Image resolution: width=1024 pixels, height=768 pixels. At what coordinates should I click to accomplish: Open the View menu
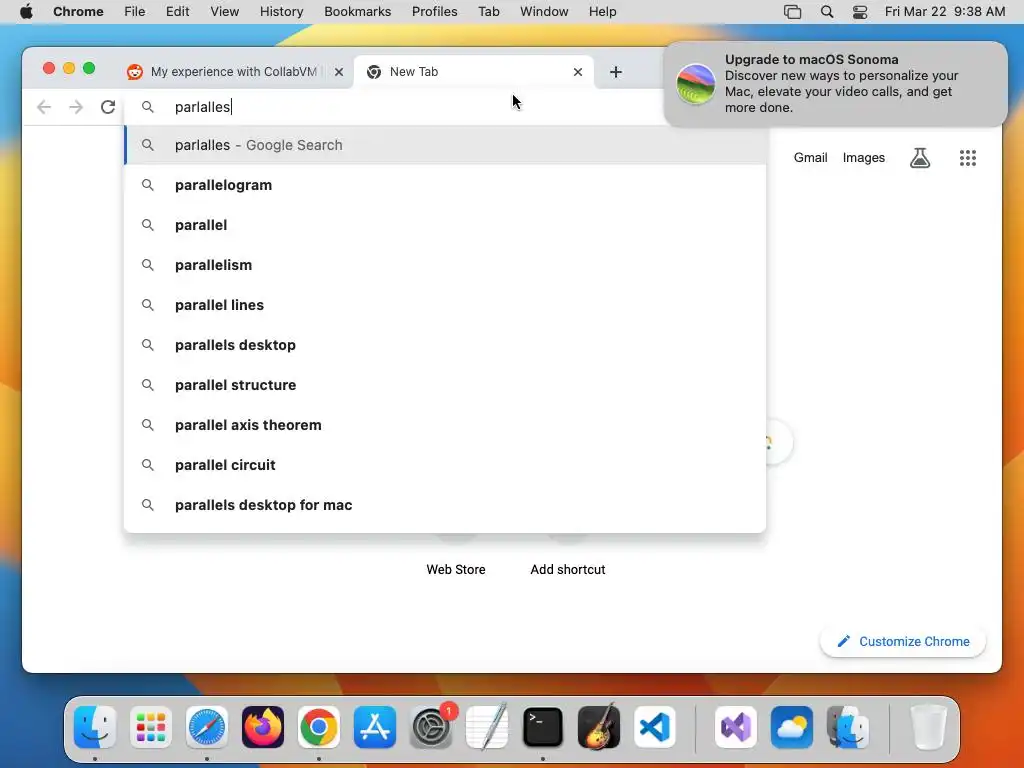(224, 12)
